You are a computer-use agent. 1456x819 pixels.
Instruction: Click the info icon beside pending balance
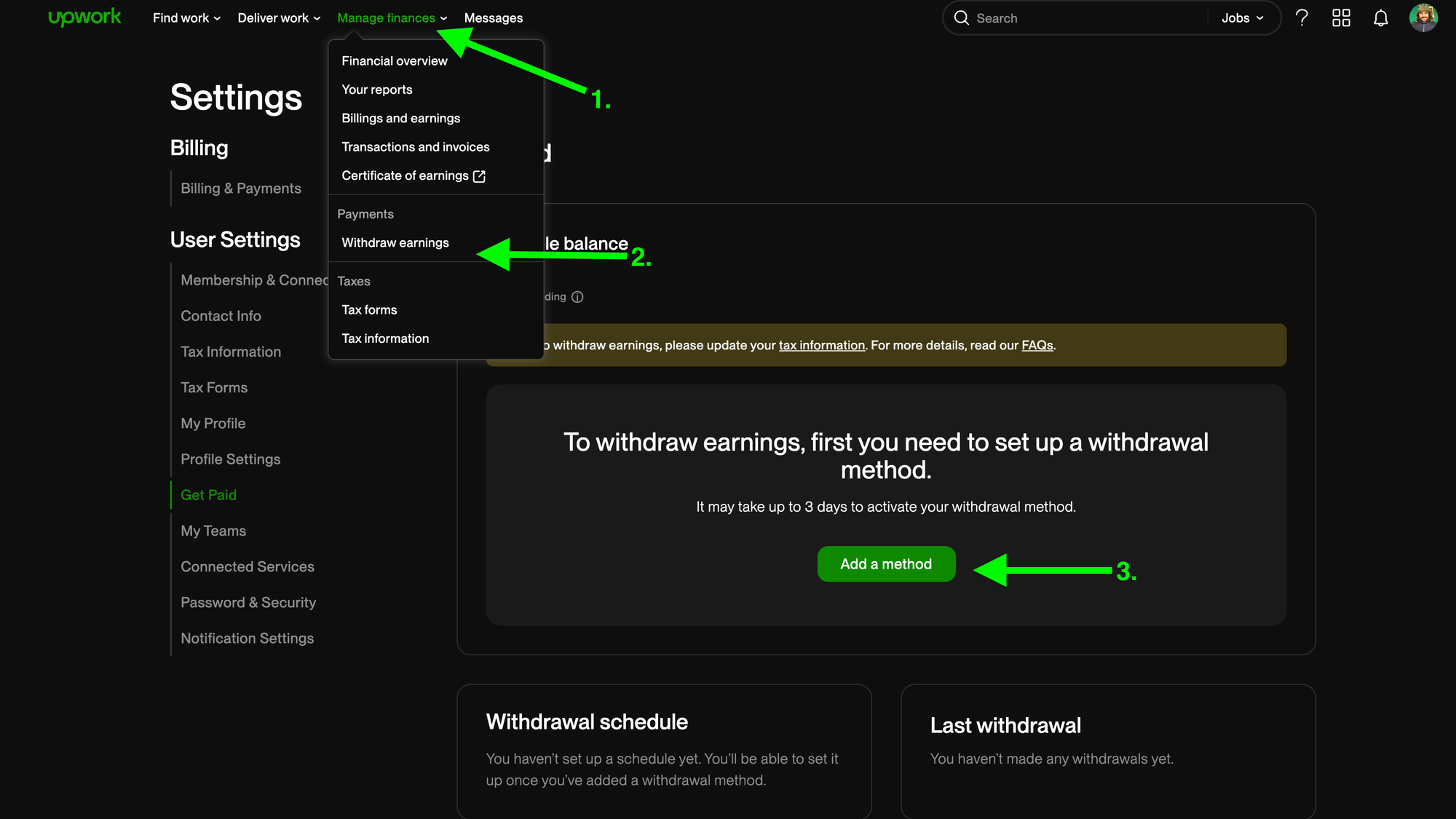point(578,296)
